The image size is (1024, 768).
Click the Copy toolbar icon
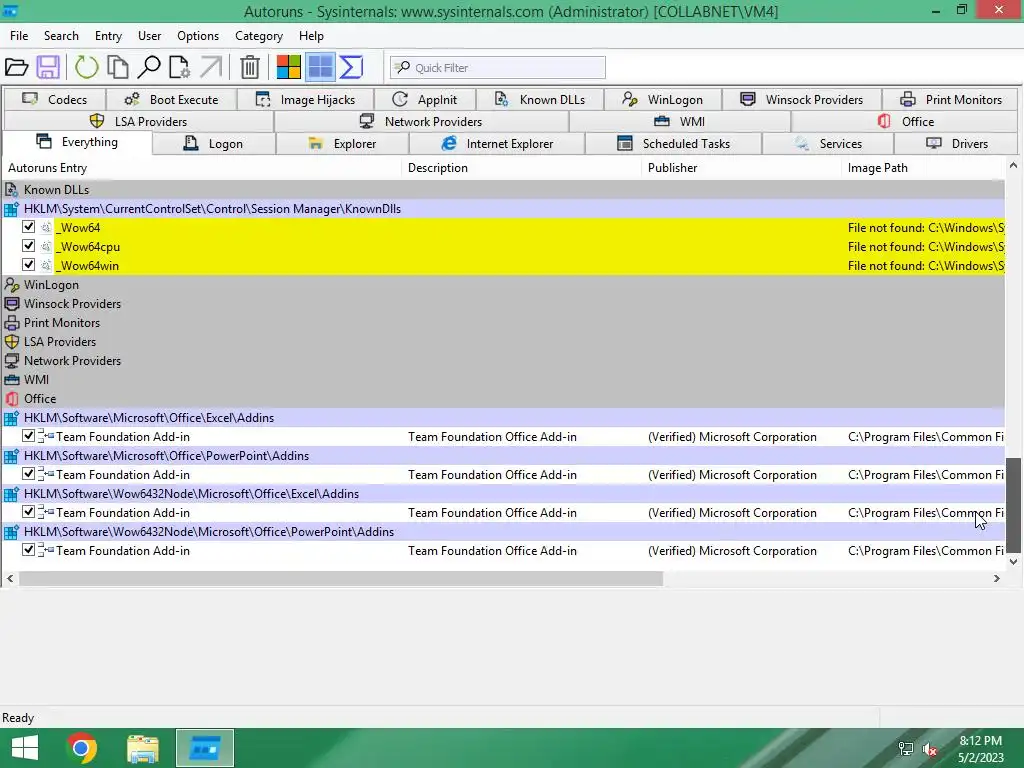[x=118, y=67]
